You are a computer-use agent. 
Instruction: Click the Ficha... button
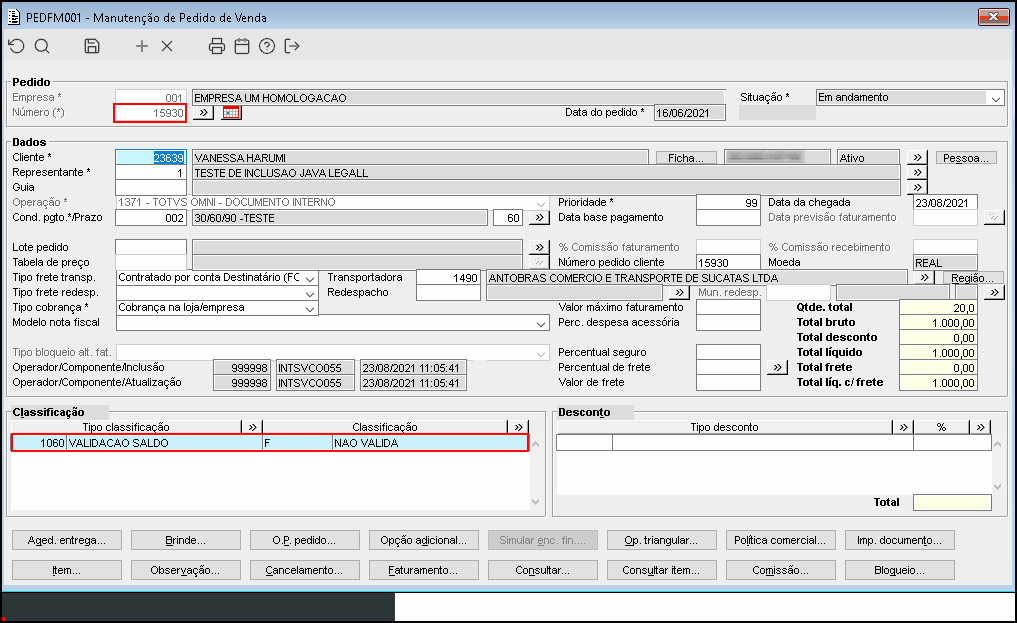(687, 158)
